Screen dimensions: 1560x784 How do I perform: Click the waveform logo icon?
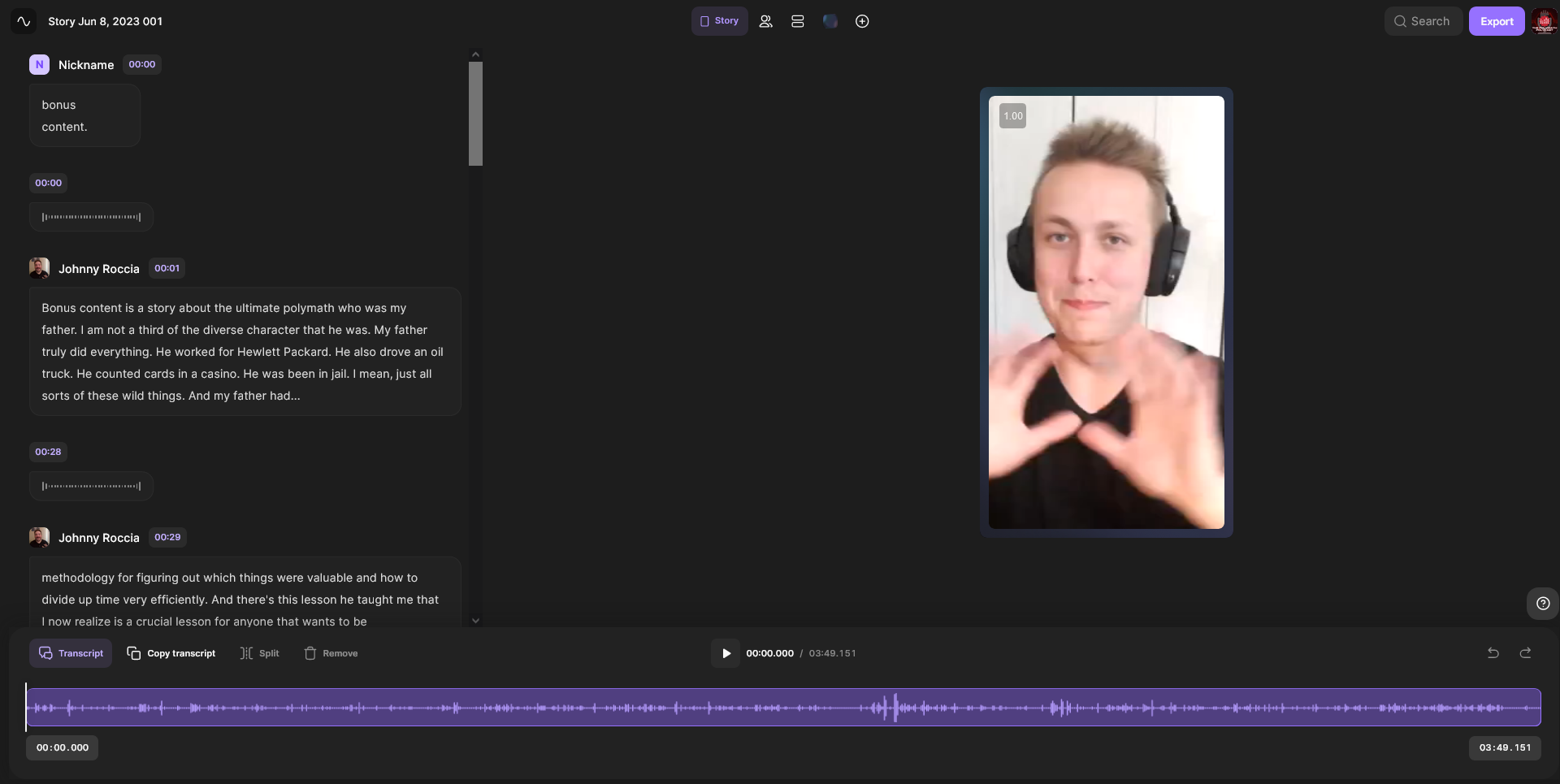pos(24,22)
